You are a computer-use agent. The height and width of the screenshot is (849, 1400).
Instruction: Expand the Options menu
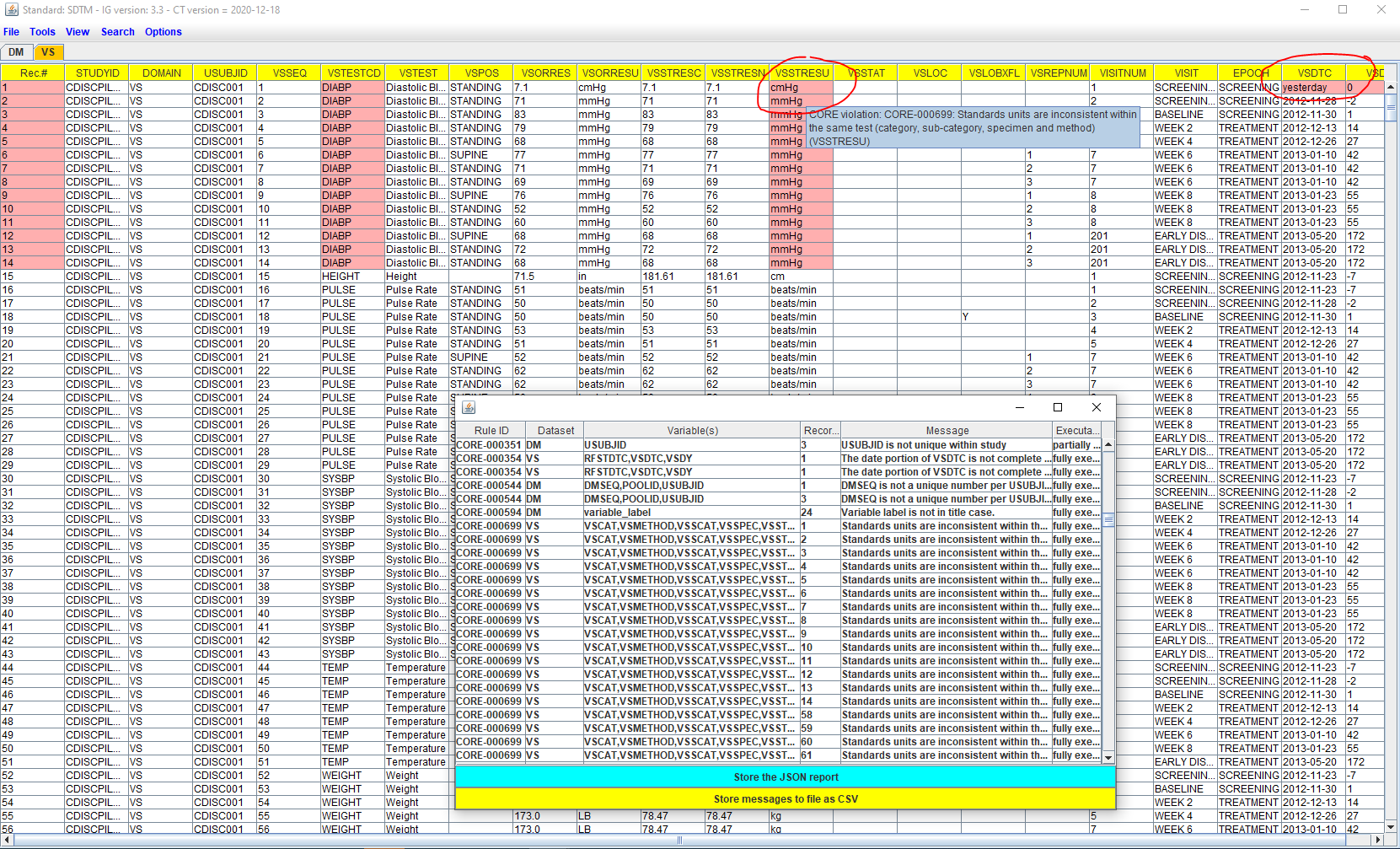[x=163, y=32]
